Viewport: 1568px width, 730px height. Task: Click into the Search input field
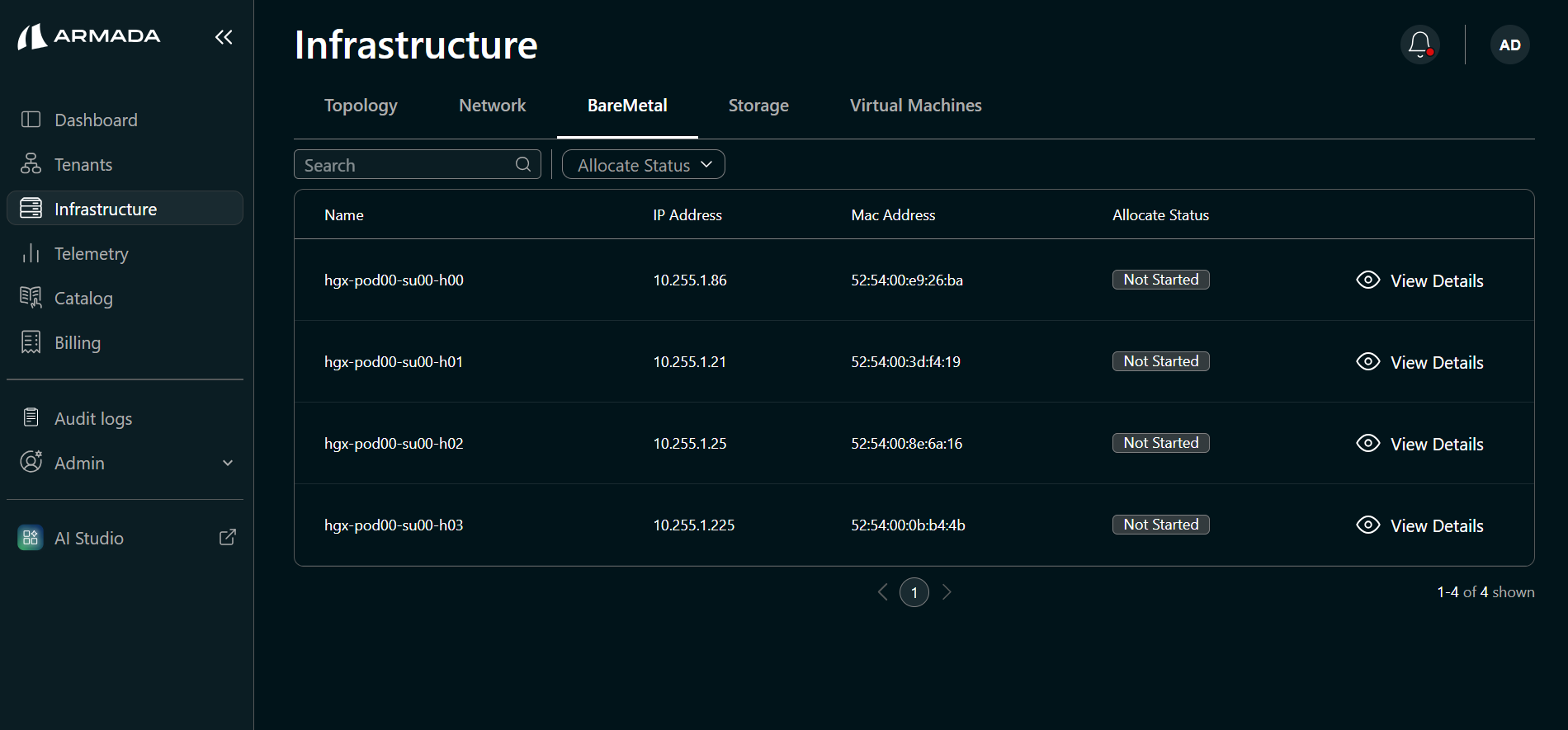coord(418,164)
